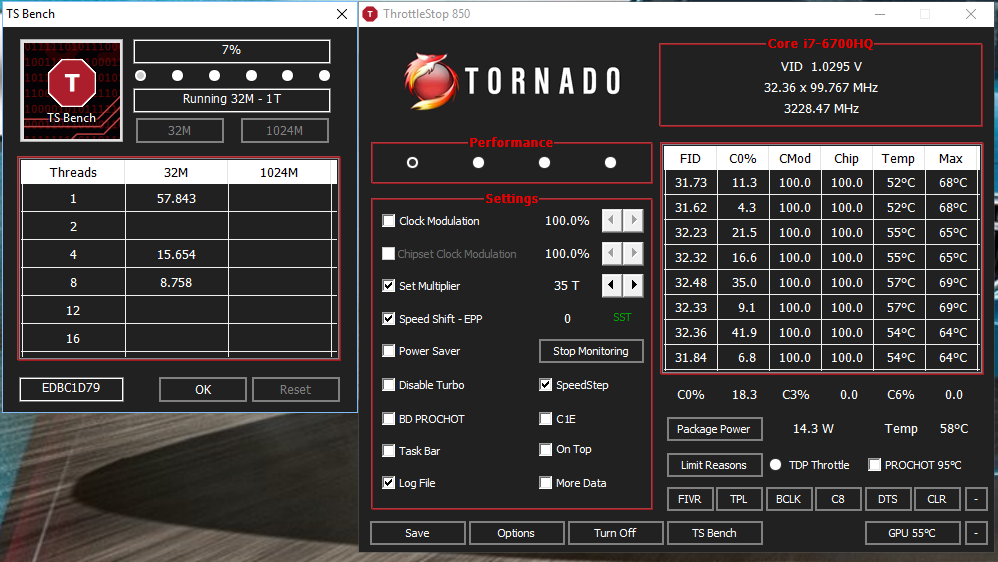The height and width of the screenshot is (562, 998).
Task: Increase Chipset Clock Modulation right arrow
Action: tap(633, 253)
